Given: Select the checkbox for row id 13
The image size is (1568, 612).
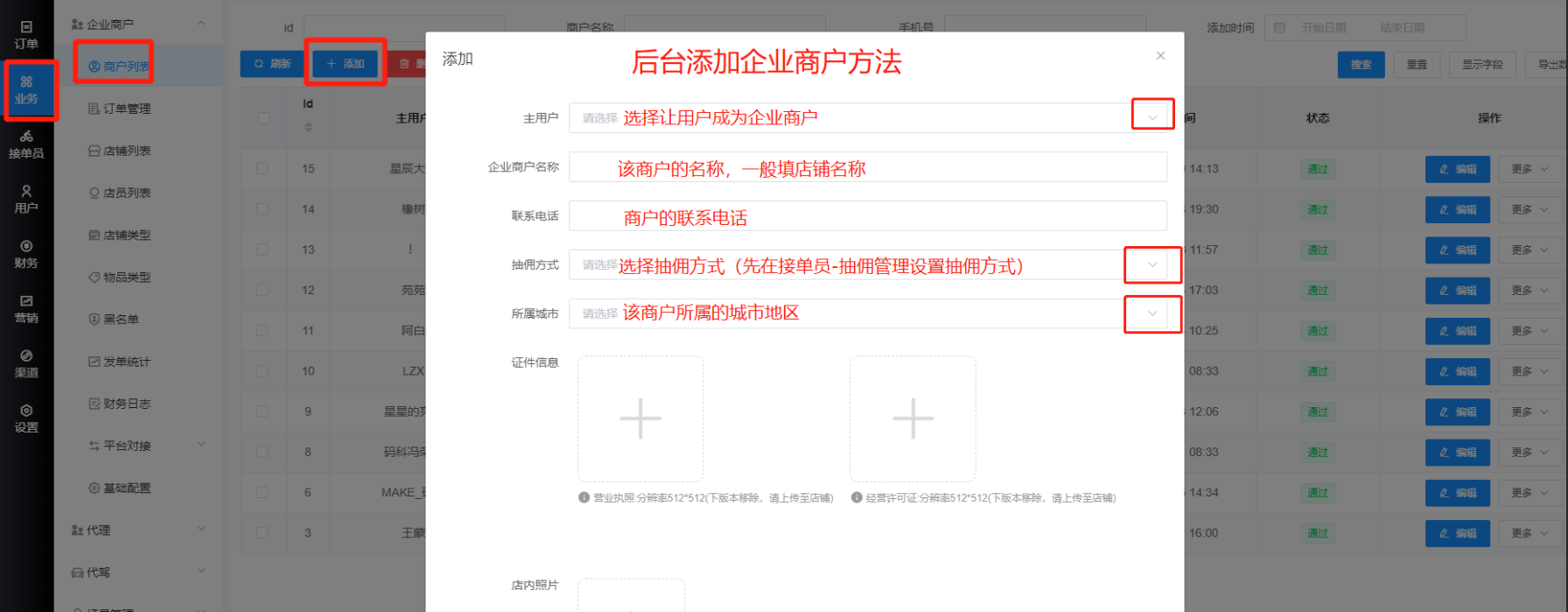Looking at the screenshot, I should [x=262, y=250].
